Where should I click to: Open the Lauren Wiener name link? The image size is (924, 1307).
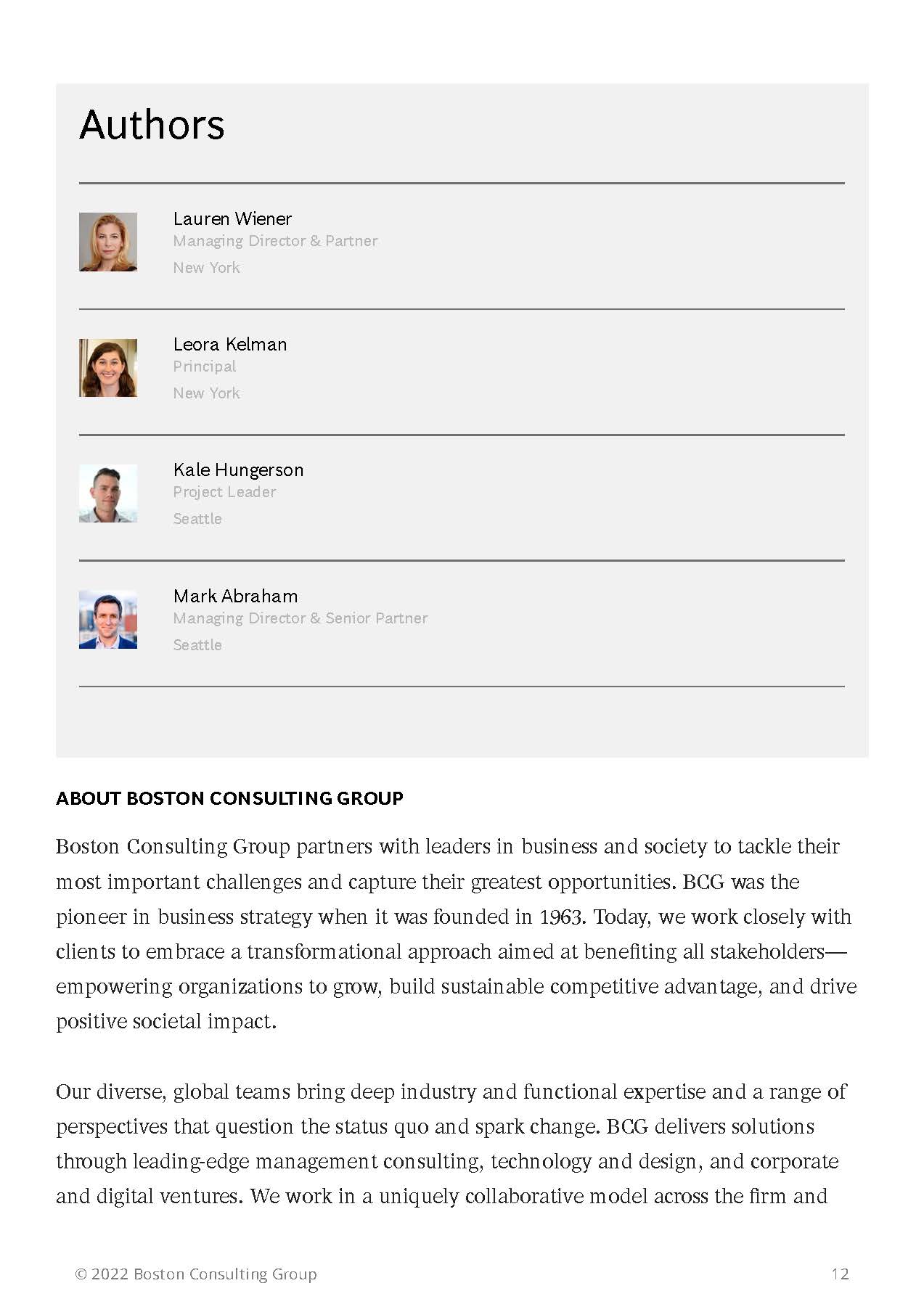[232, 218]
